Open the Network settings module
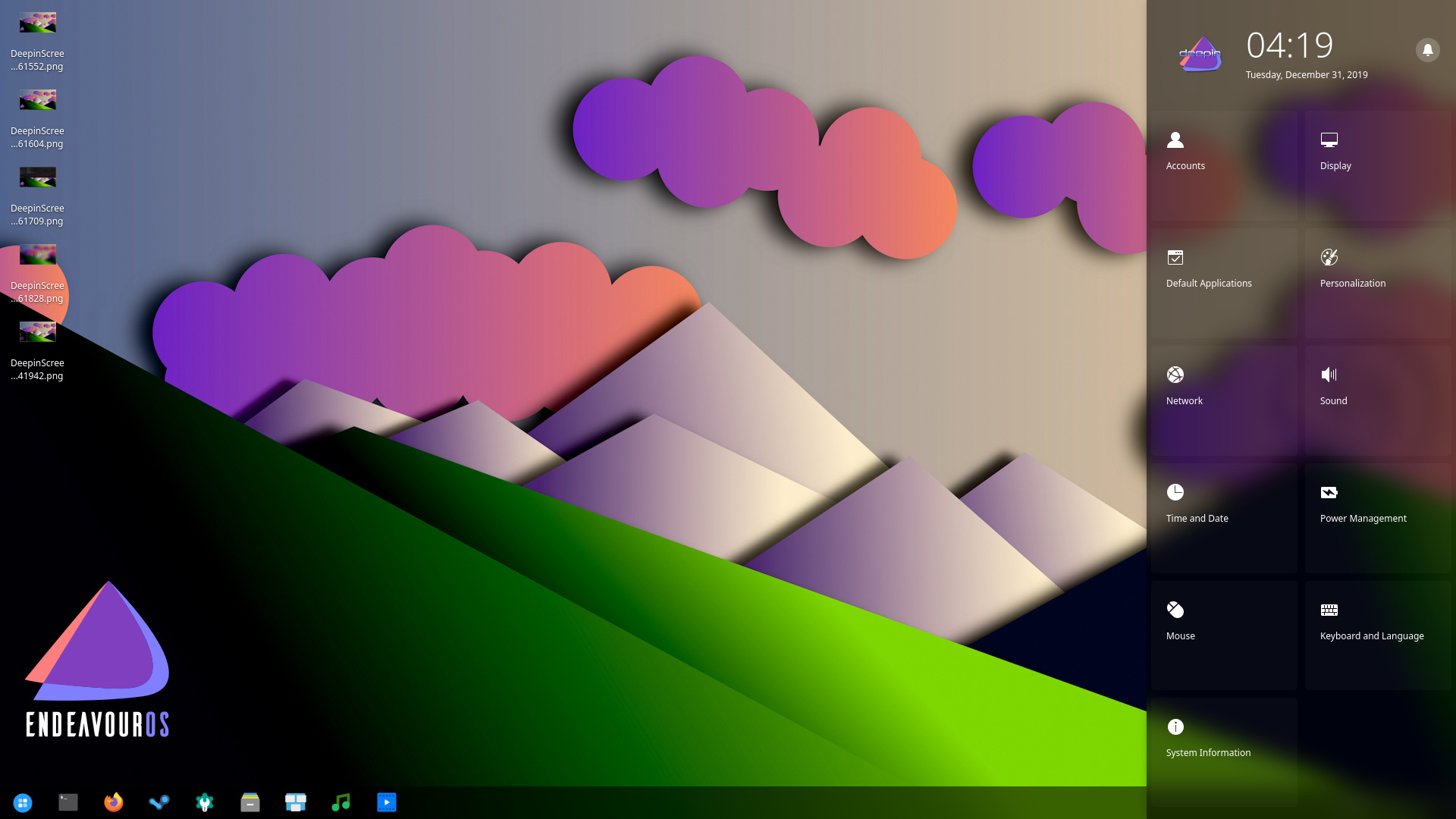The width and height of the screenshot is (1456, 819). (1224, 401)
